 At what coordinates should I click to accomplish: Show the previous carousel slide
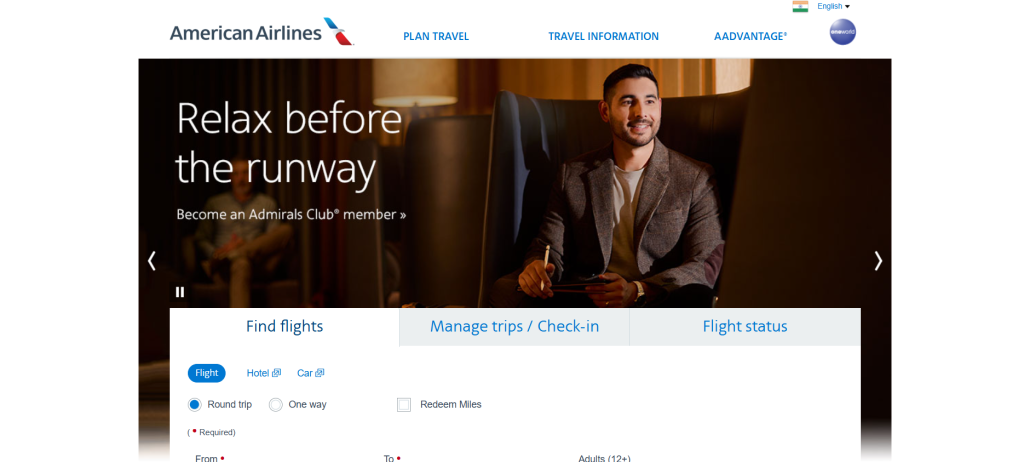click(152, 261)
